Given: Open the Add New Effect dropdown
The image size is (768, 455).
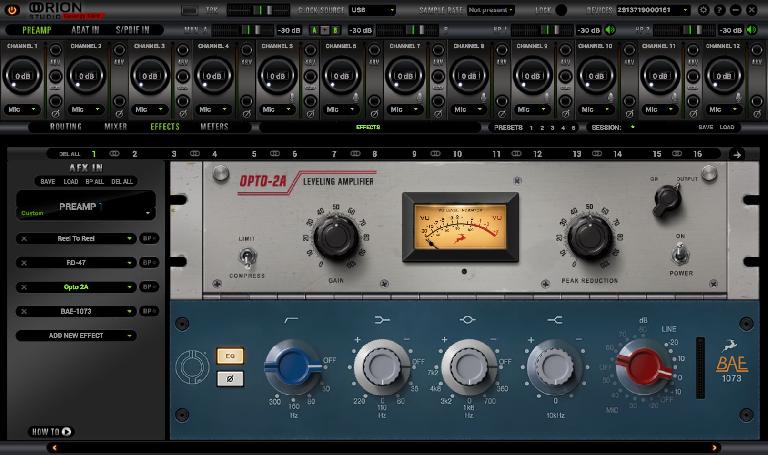Looking at the screenshot, I should (x=76, y=335).
